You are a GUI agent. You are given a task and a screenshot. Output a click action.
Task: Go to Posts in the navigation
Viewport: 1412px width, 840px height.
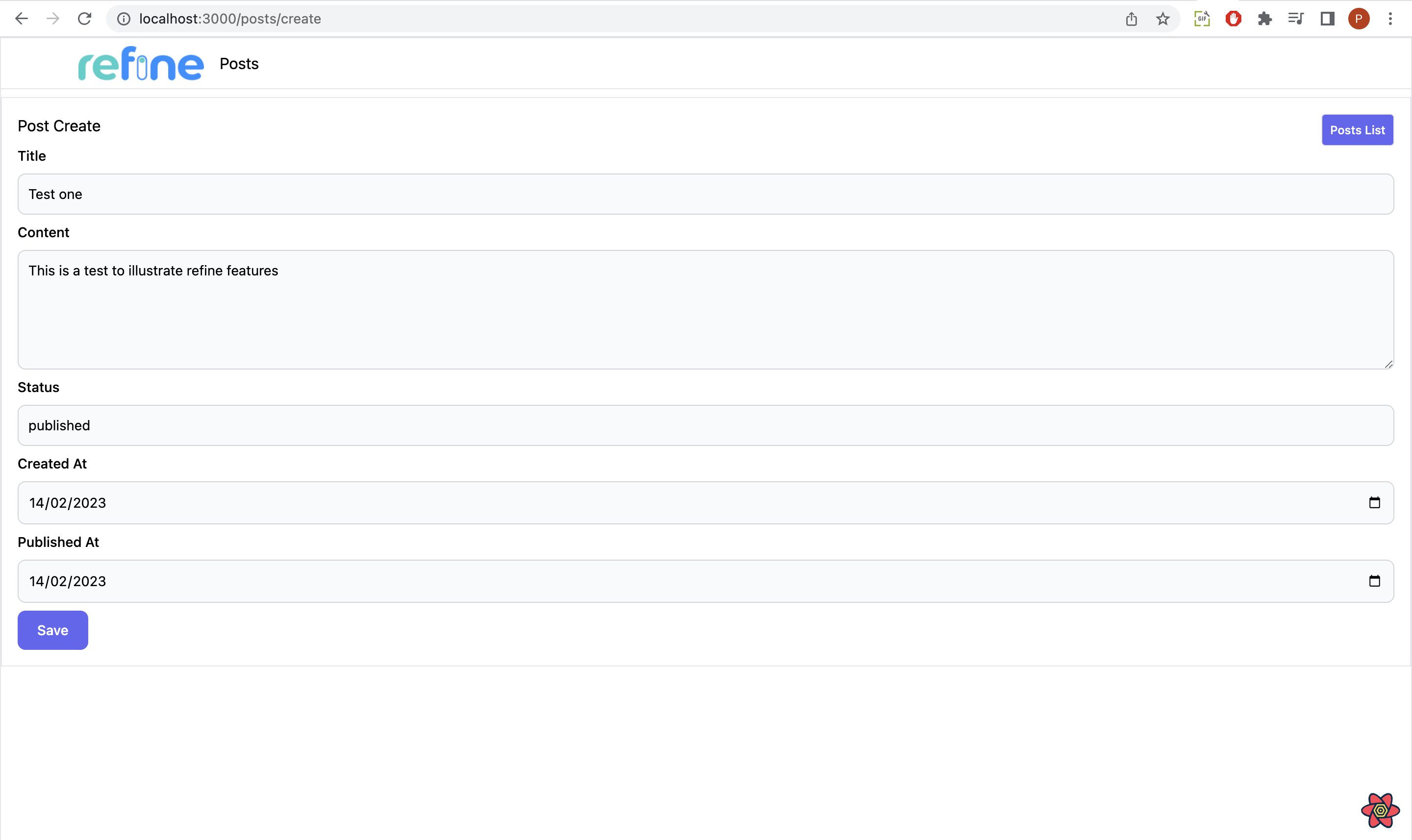[x=239, y=64]
